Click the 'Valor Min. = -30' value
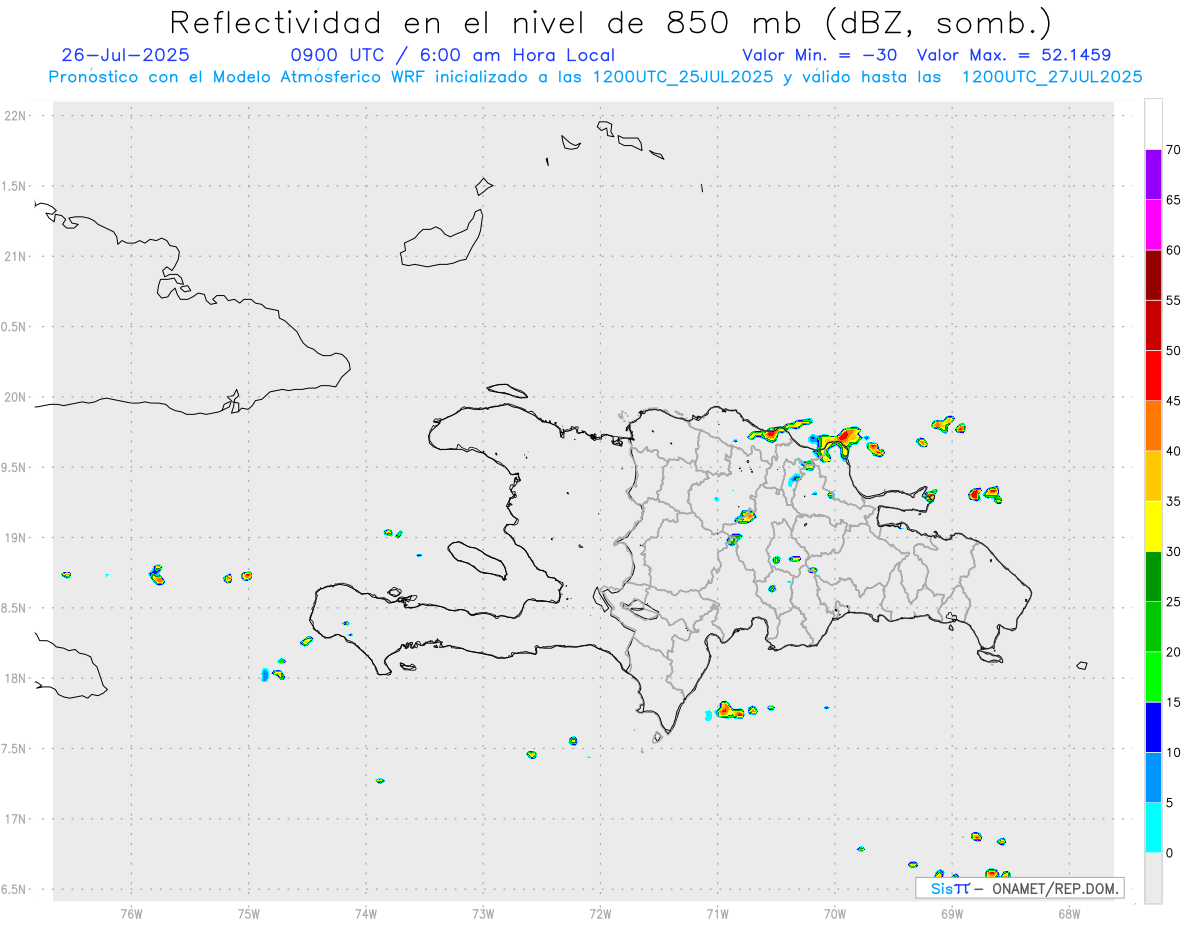Screen dimensions: 1200x927 coord(820,55)
